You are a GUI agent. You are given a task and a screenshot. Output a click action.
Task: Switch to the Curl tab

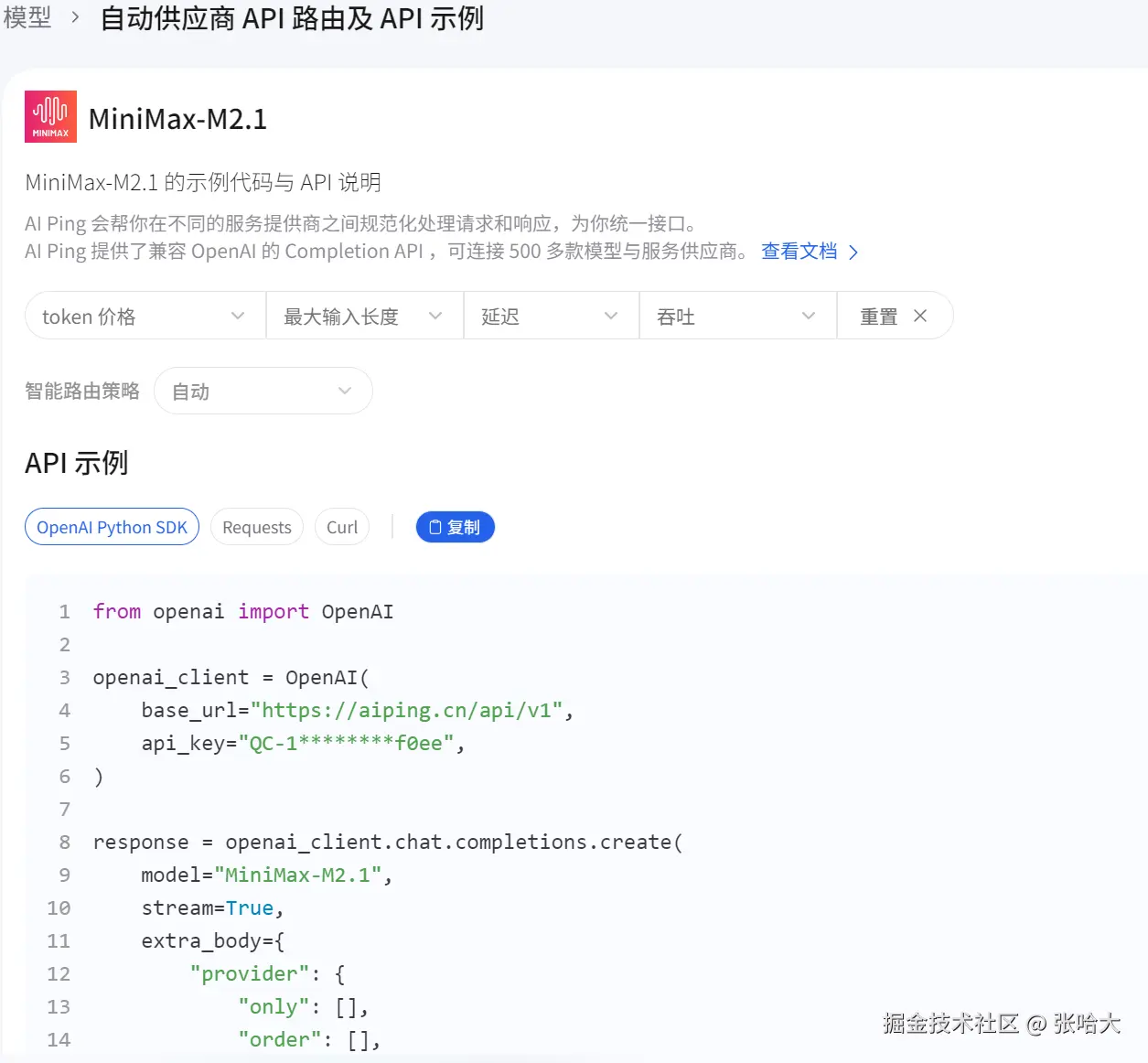(342, 527)
